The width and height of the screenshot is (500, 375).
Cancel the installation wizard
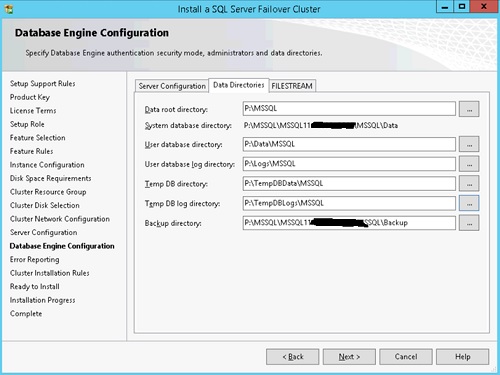click(406, 357)
